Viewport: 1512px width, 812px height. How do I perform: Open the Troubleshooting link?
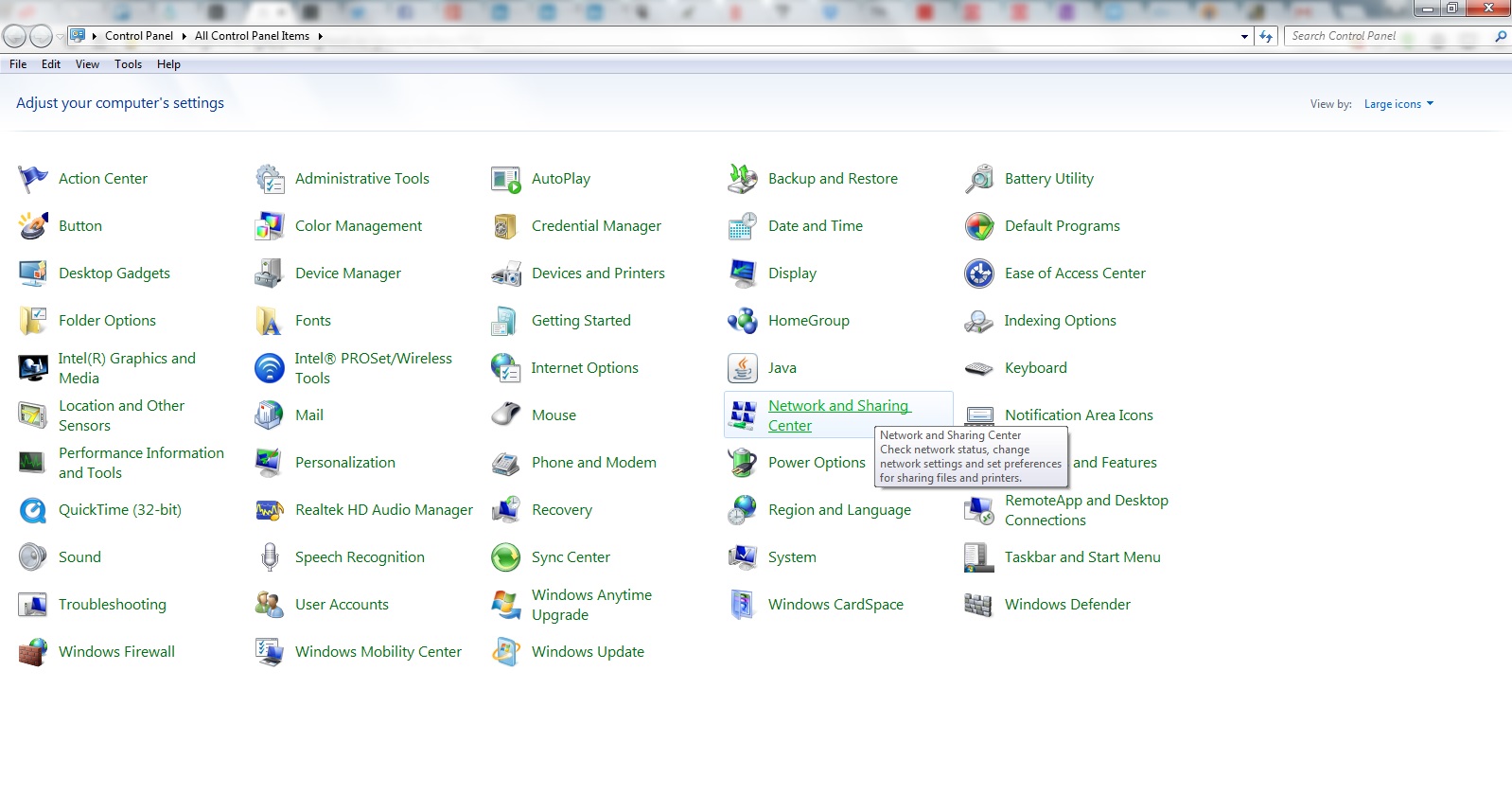(x=112, y=605)
